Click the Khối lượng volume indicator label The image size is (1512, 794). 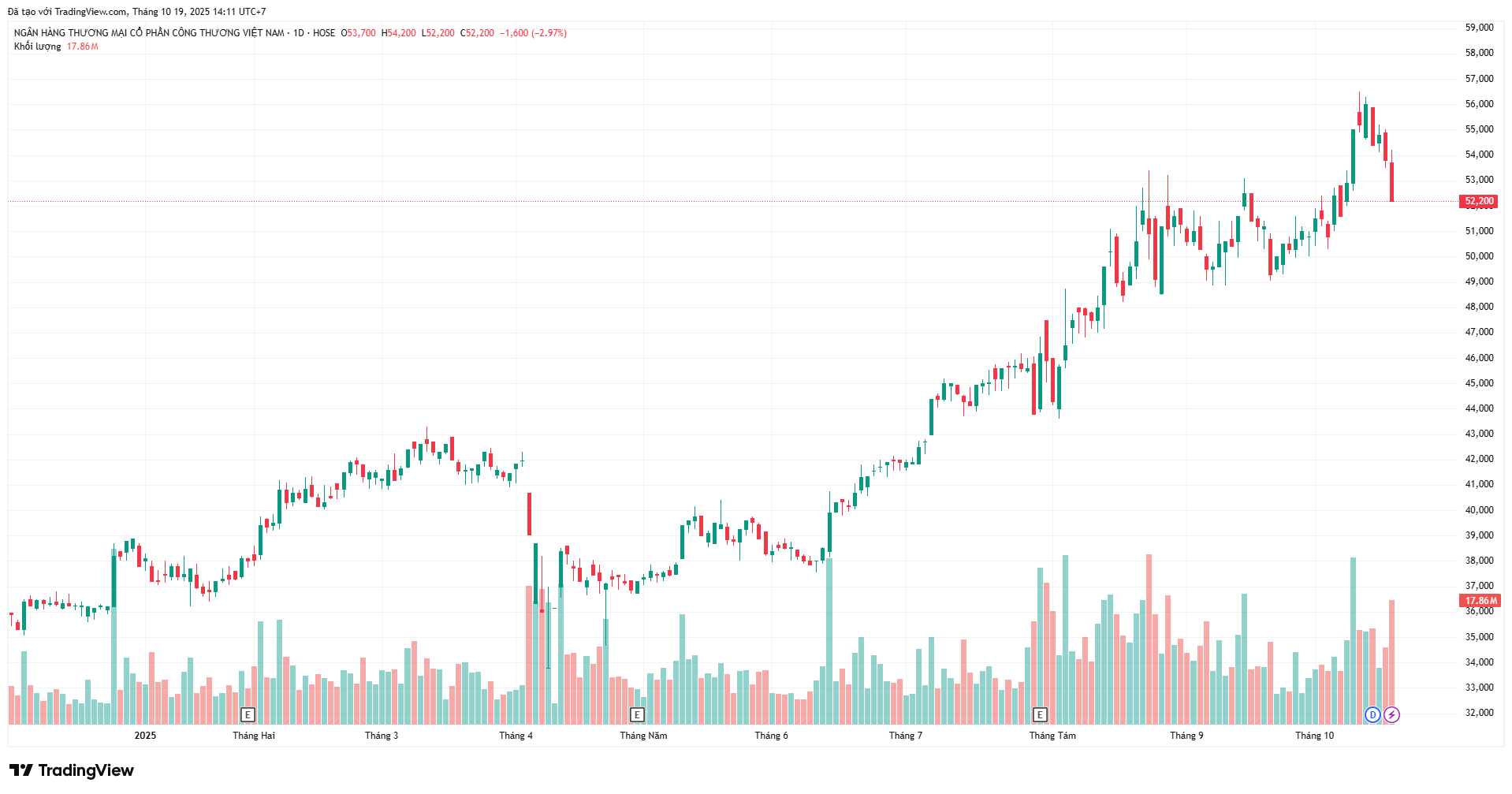[x=37, y=47]
